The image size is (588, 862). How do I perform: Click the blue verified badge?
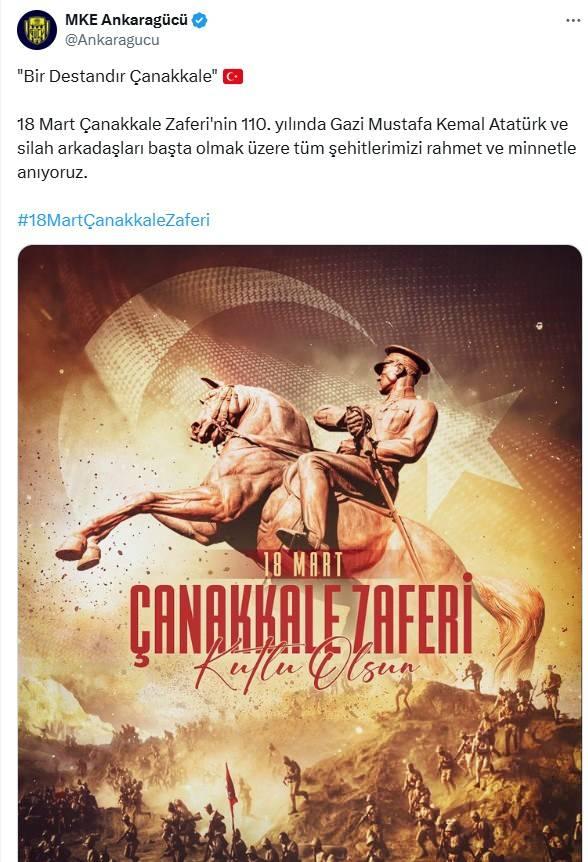199,21
